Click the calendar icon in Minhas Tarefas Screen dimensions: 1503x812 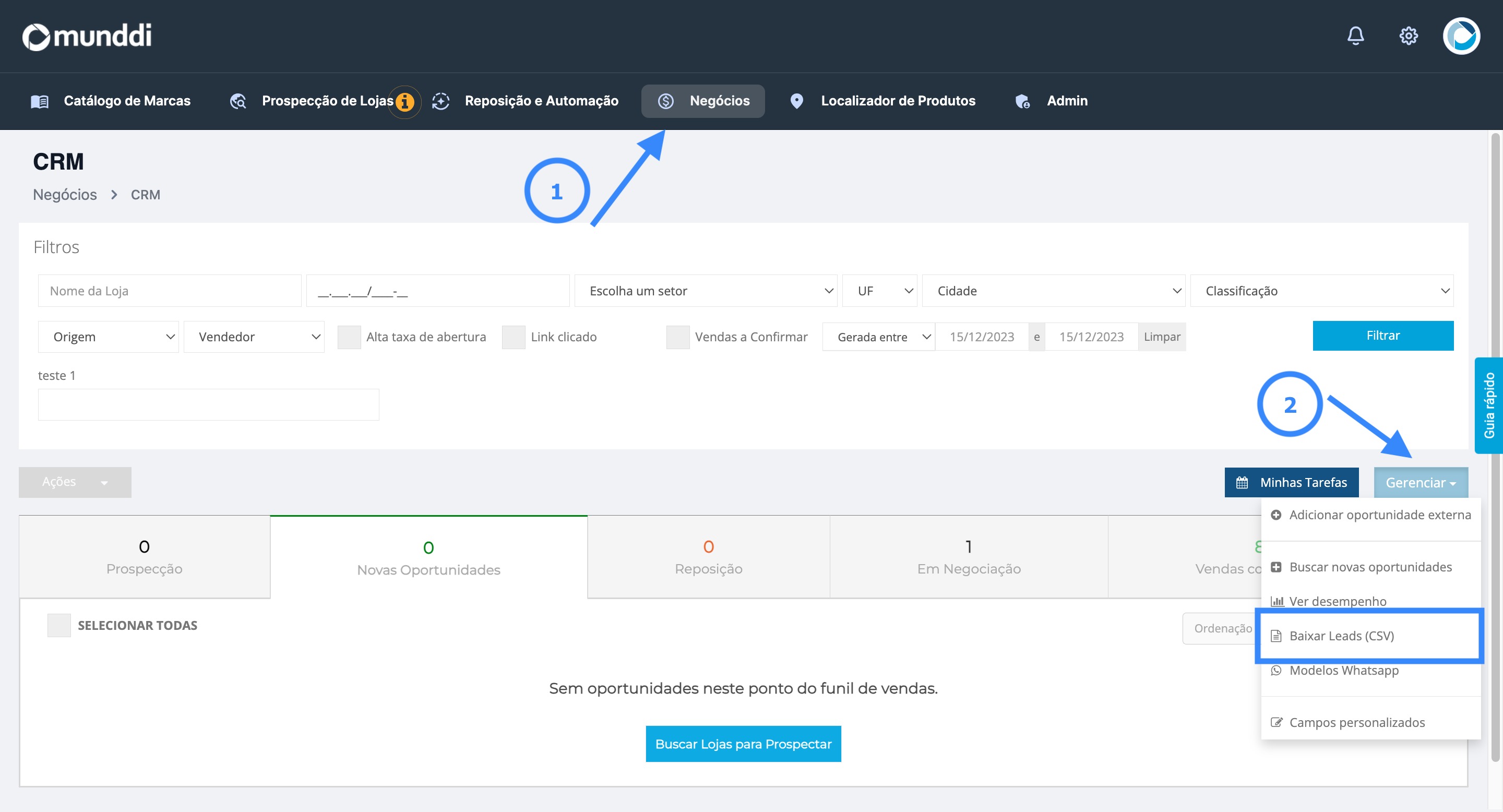[x=1242, y=482]
